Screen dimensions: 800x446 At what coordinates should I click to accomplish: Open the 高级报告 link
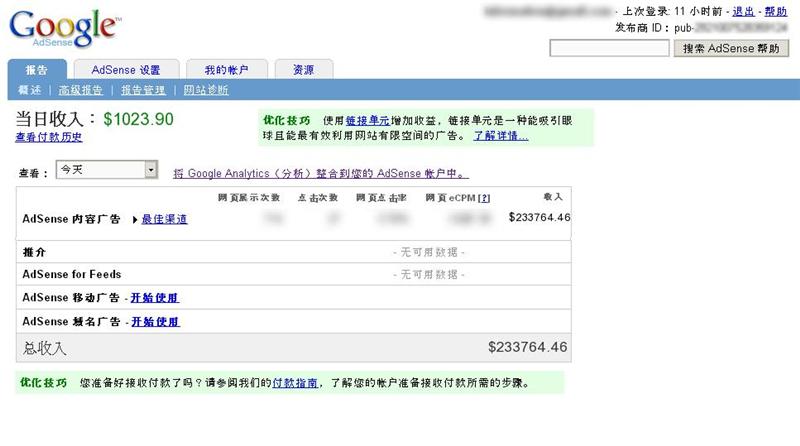pos(81,90)
